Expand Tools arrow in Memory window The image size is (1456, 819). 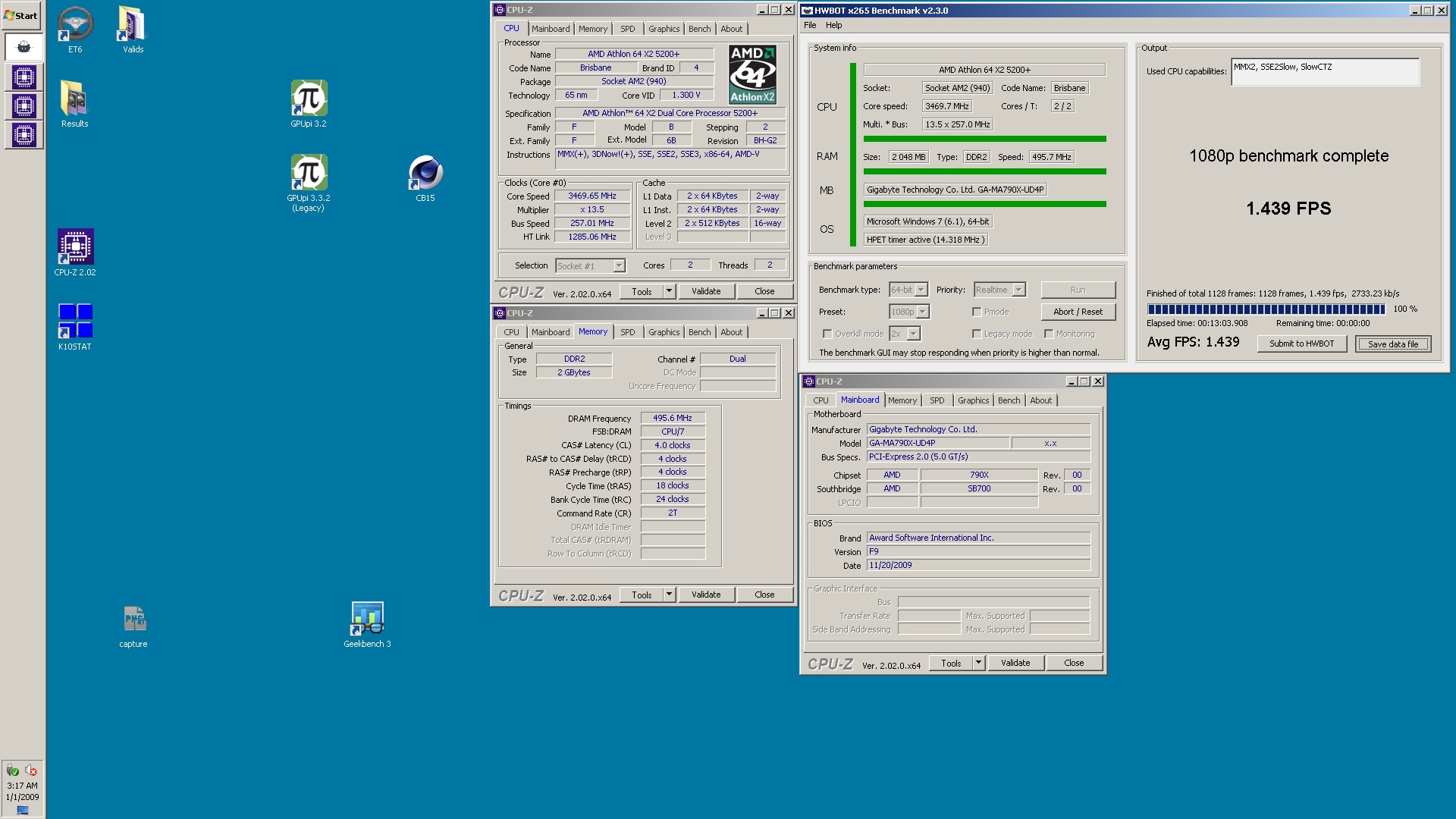tap(669, 595)
